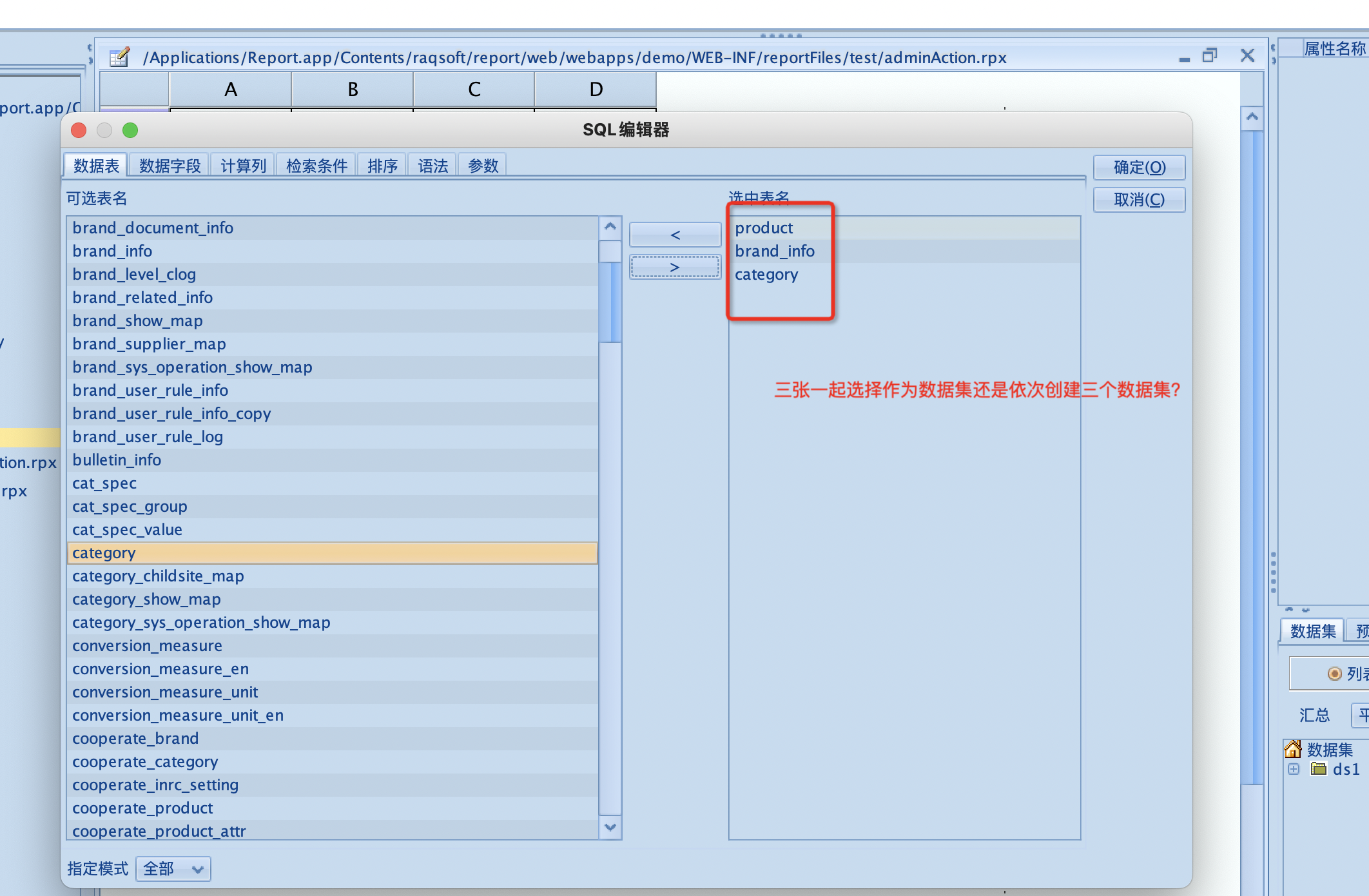Switch to the 数据字段 tab

(170, 166)
